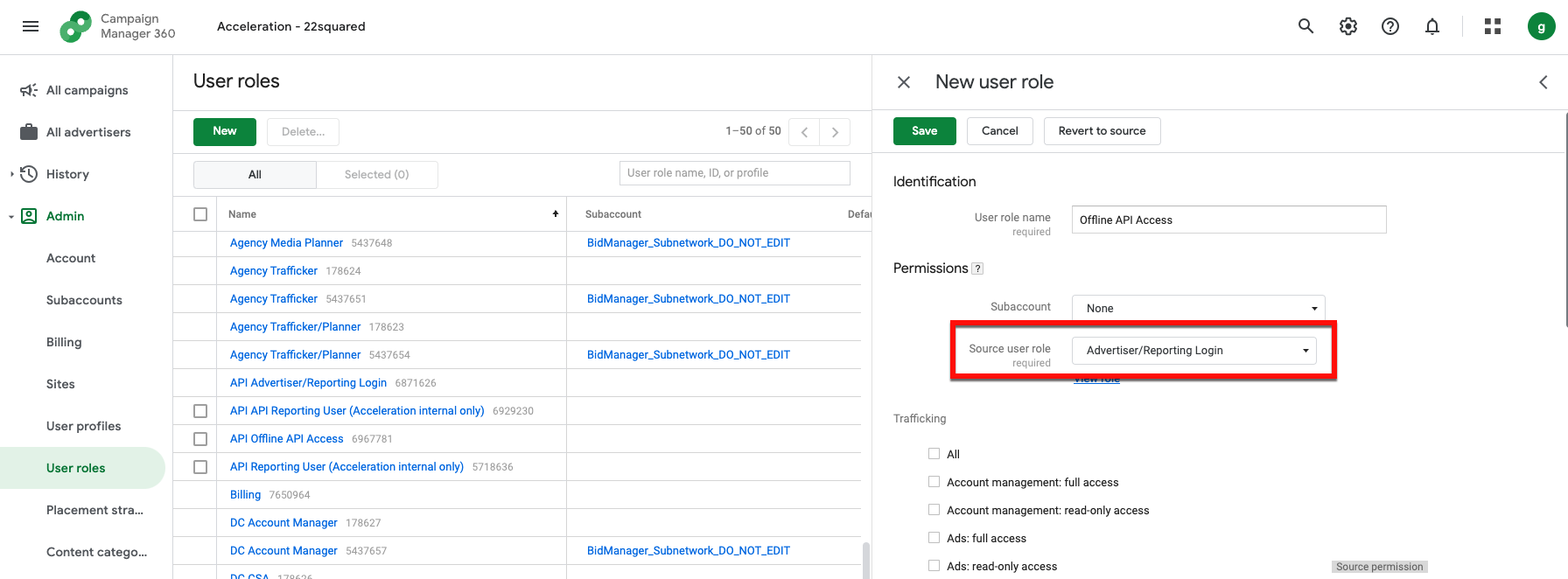Click the Permissions help question icon
1568x579 pixels.
978,269
